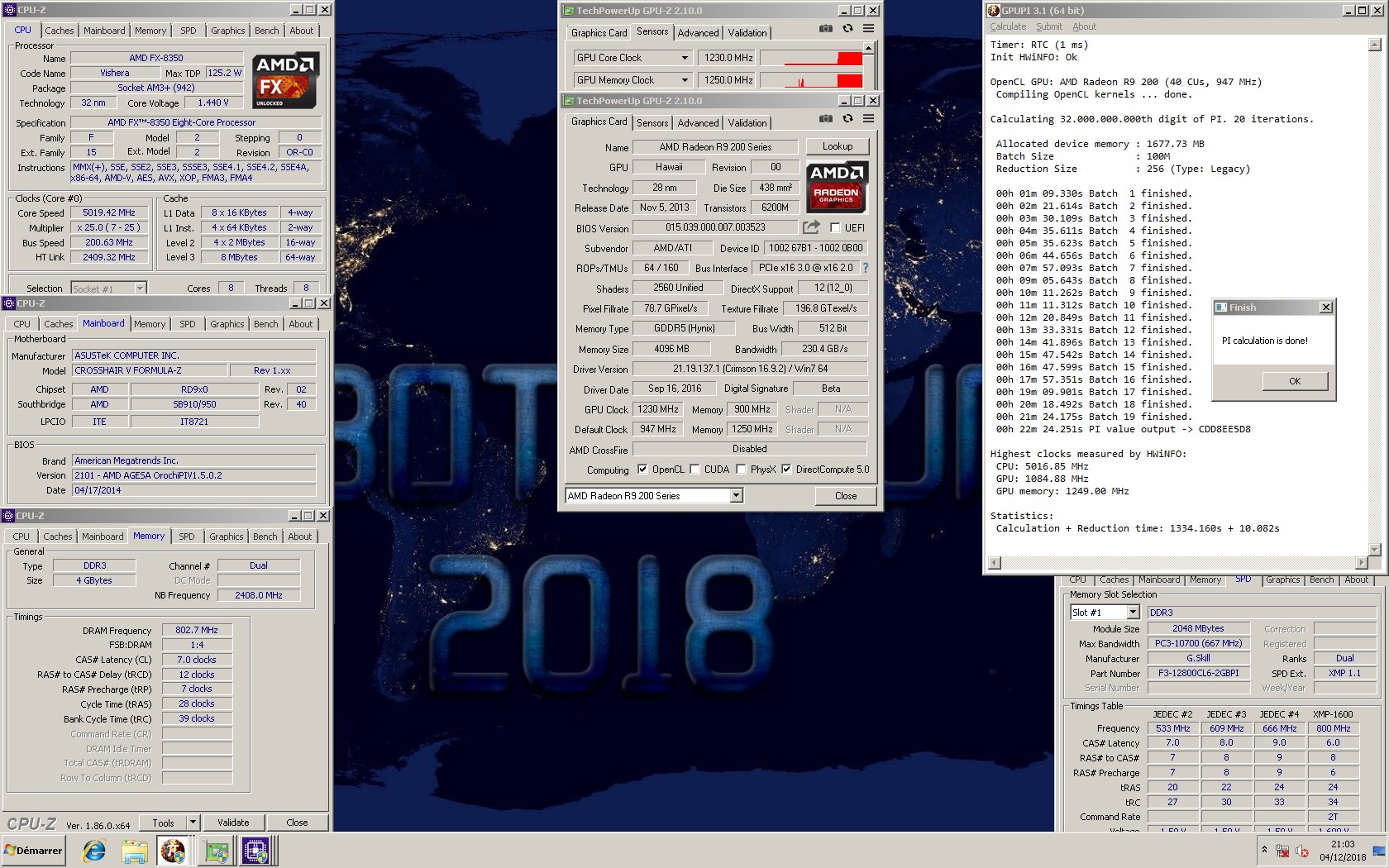This screenshot has width=1389, height=868.
Task: Open Calculate menu in GPUPI
Action: click(x=1008, y=26)
